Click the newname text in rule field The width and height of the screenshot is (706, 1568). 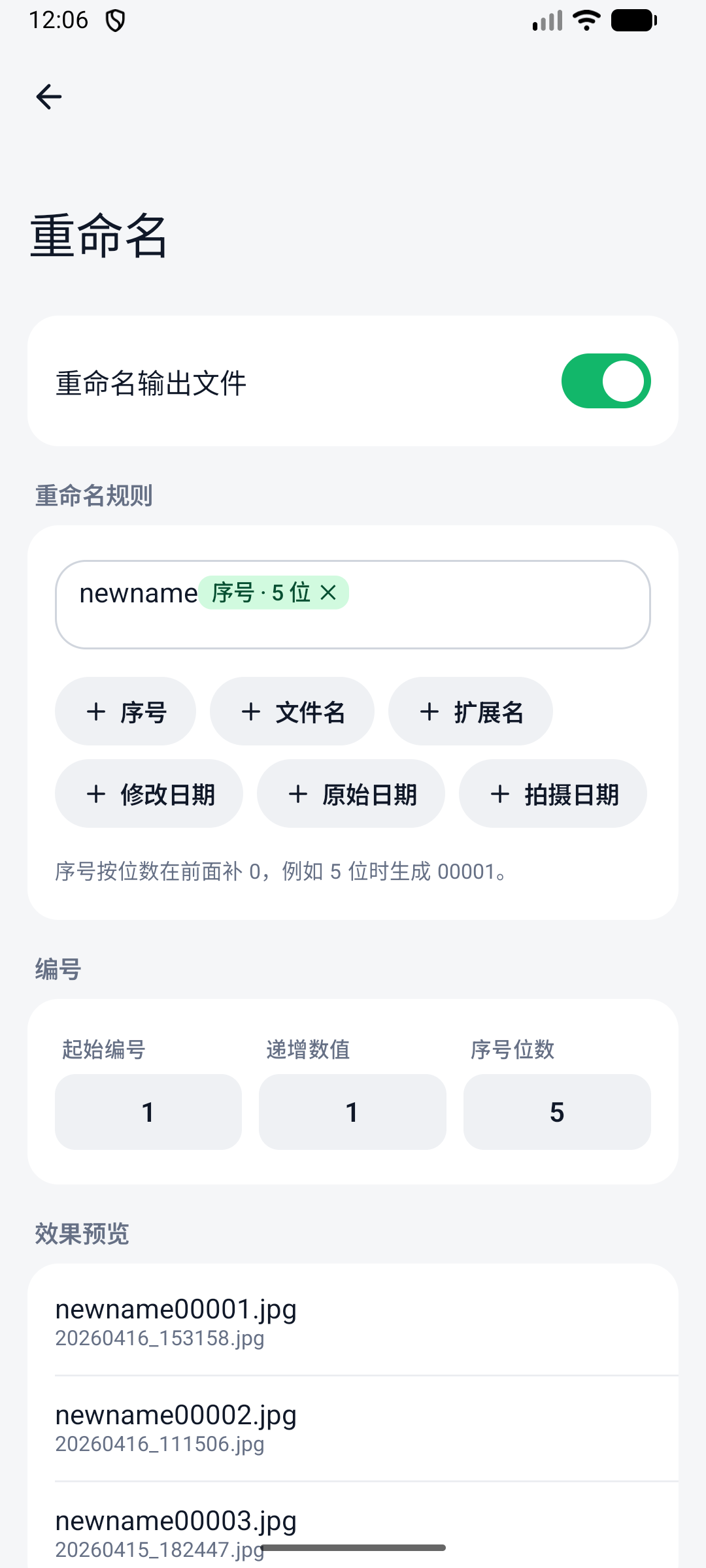[x=139, y=593]
